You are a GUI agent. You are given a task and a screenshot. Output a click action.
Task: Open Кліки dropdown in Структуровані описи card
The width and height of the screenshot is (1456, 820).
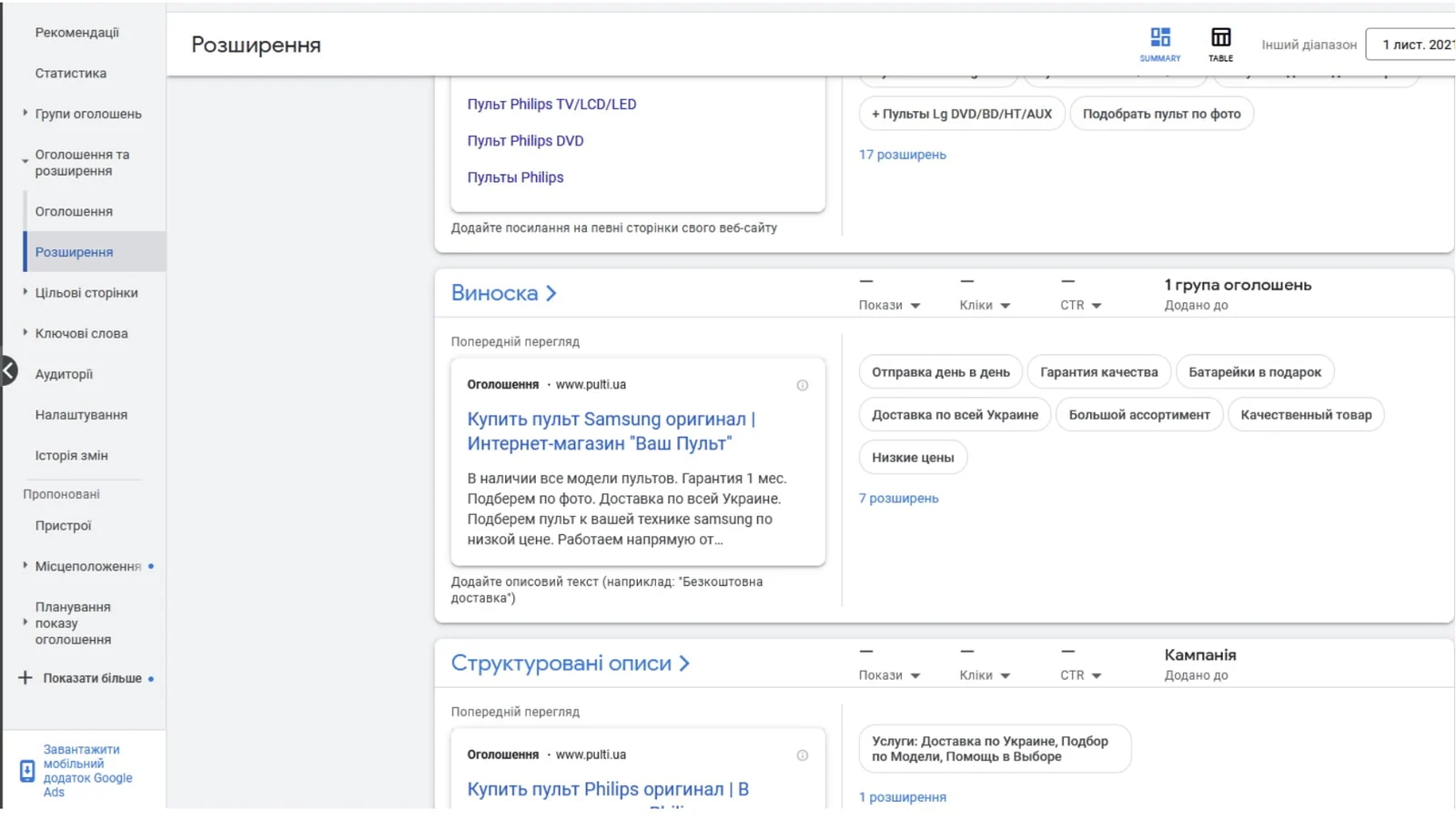click(985, 675)
